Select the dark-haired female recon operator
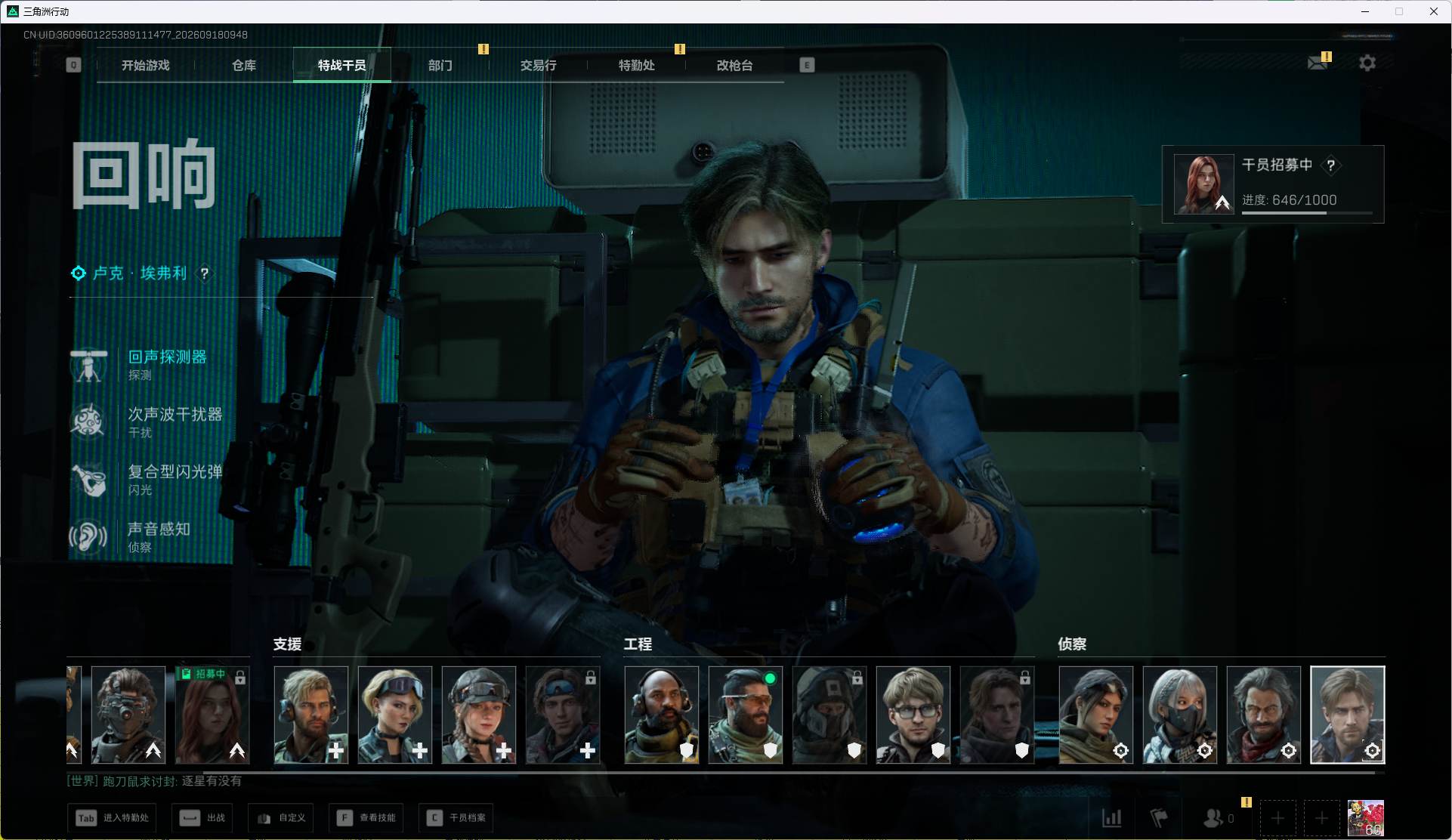Viewport: 1452px width, 840px height. 1096,715
